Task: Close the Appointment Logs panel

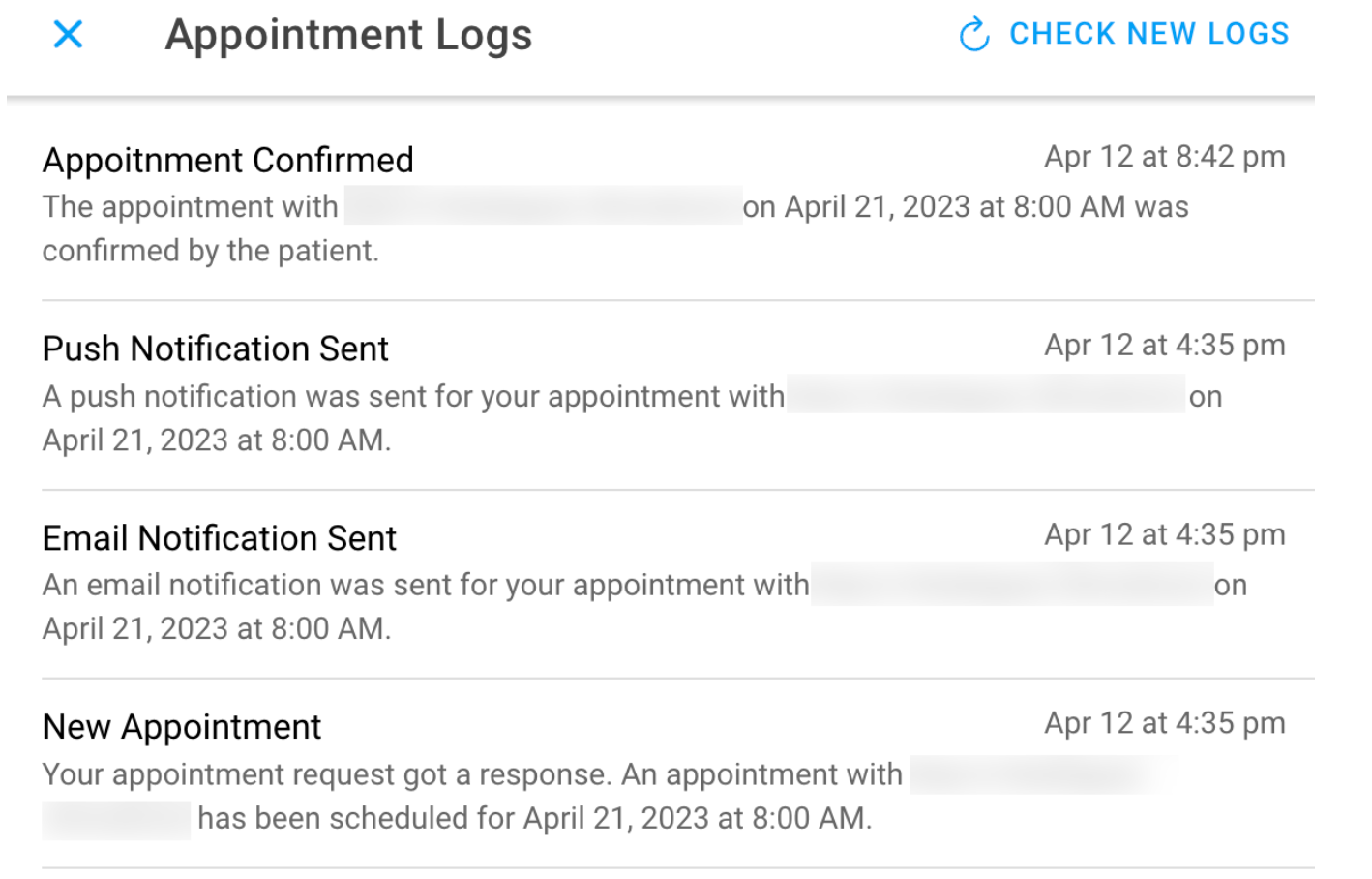Action: pos(68,35)
